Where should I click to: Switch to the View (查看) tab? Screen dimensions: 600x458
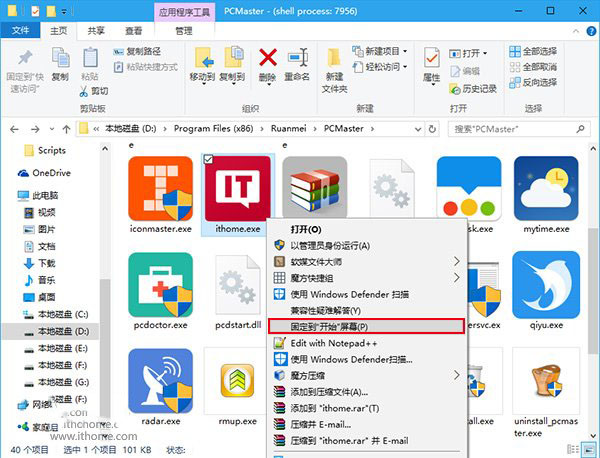click(x=134, y=31)
